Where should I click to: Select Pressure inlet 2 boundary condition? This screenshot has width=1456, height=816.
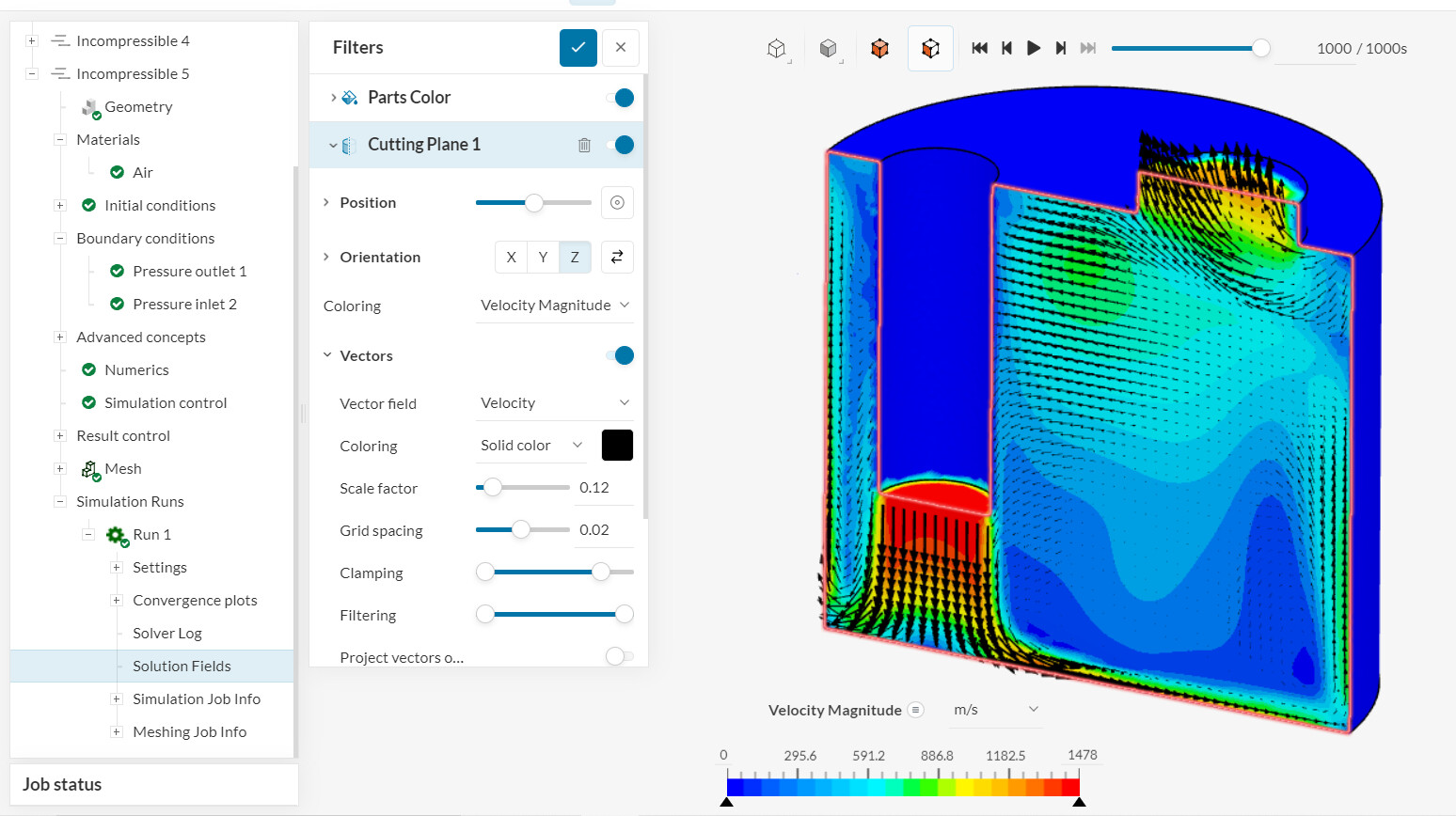click(x=184, y=304)
